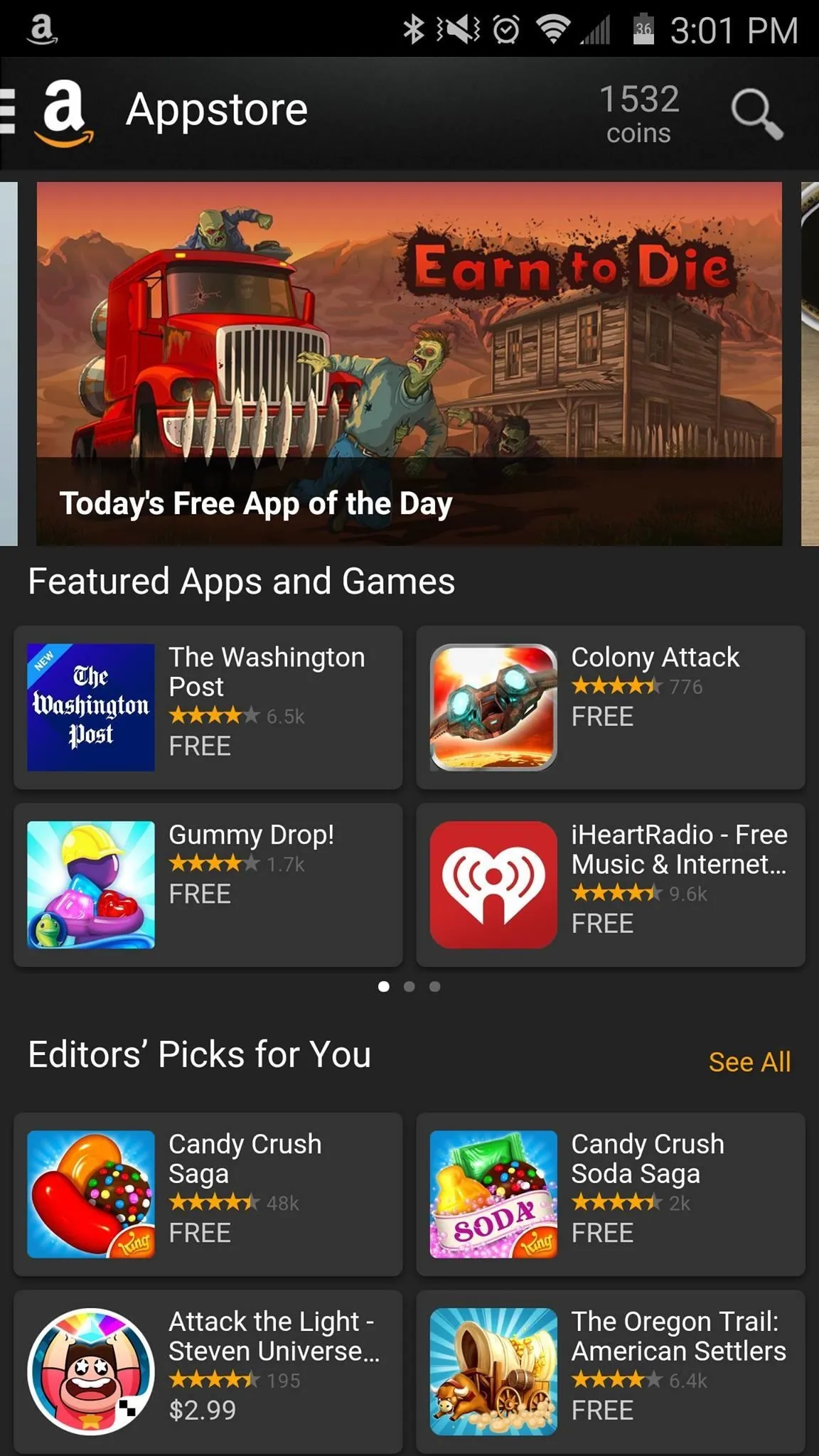
Task: Tap the Steven Universe Attack the Light icon
Action: [x=91, y=1372]
